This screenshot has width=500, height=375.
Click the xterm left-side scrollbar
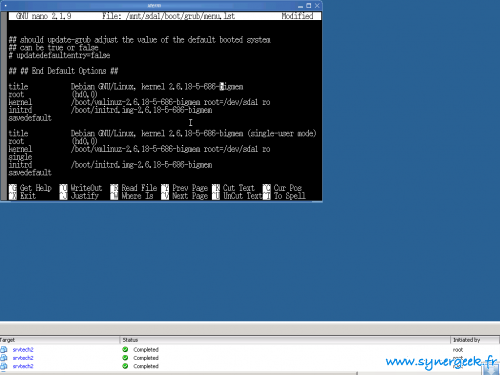(x=4, y=106)
